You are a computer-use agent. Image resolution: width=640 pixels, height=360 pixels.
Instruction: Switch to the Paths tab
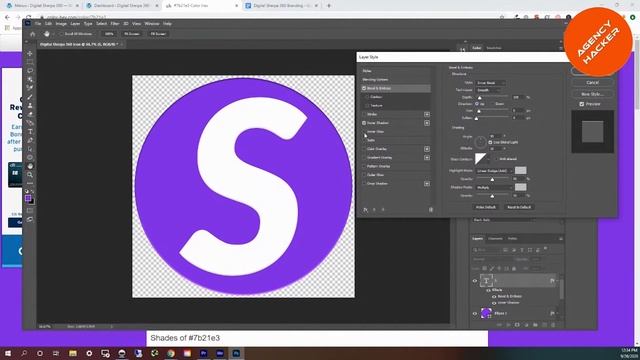513,239
